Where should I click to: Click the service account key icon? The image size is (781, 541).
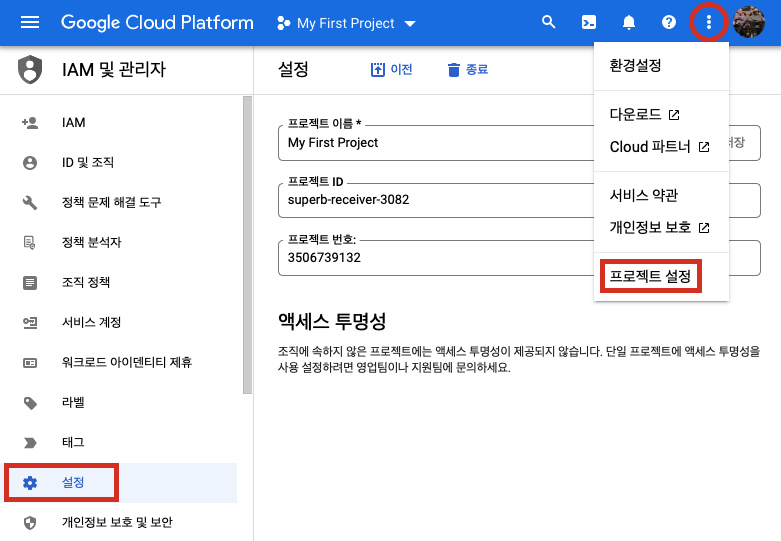pyautogui.click(x=30, y=323)
